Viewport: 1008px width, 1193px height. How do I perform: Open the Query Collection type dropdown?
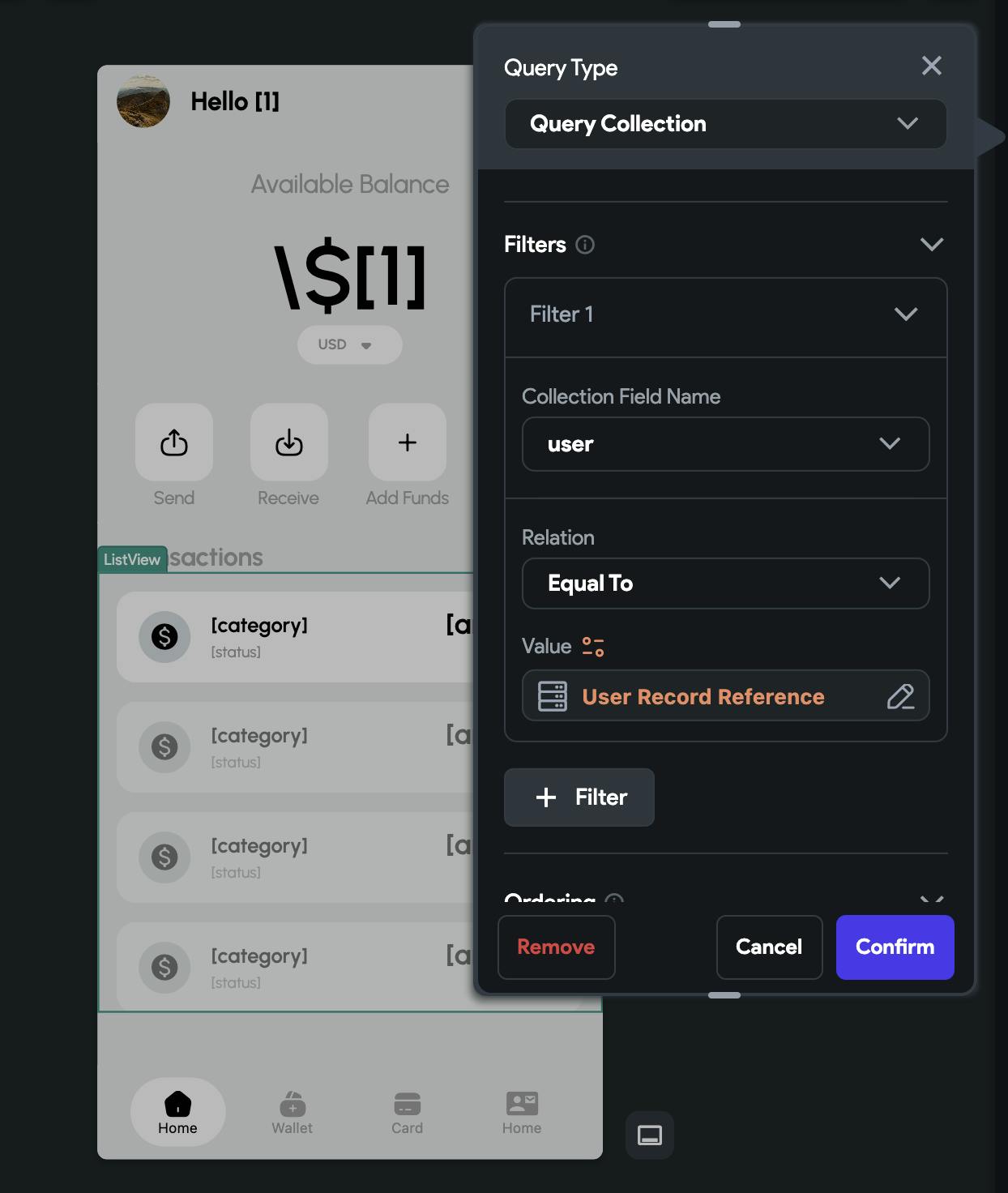725,124
